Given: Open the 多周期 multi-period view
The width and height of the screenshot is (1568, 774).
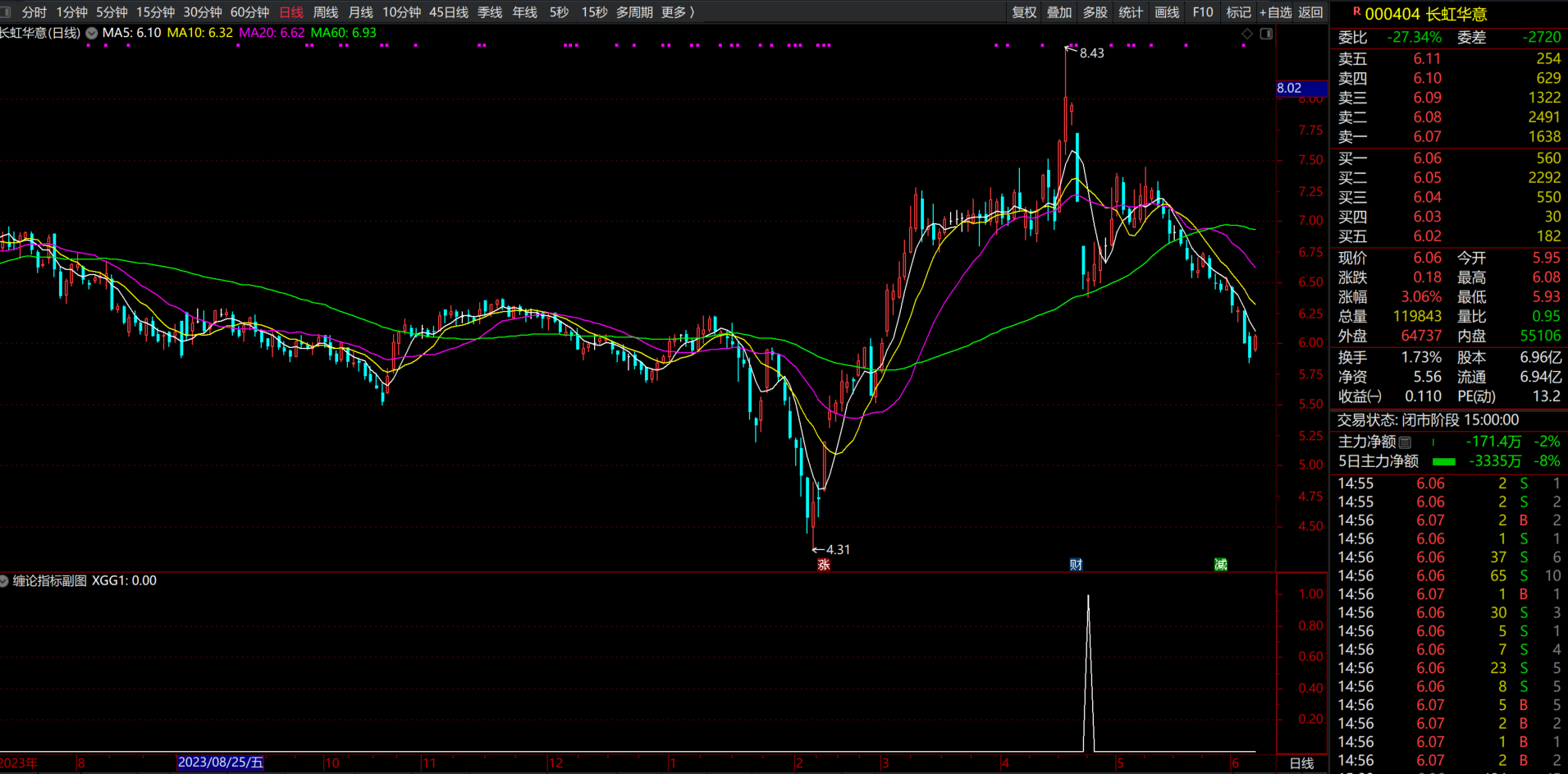Looking at the screenshot, I should (634, 12).
